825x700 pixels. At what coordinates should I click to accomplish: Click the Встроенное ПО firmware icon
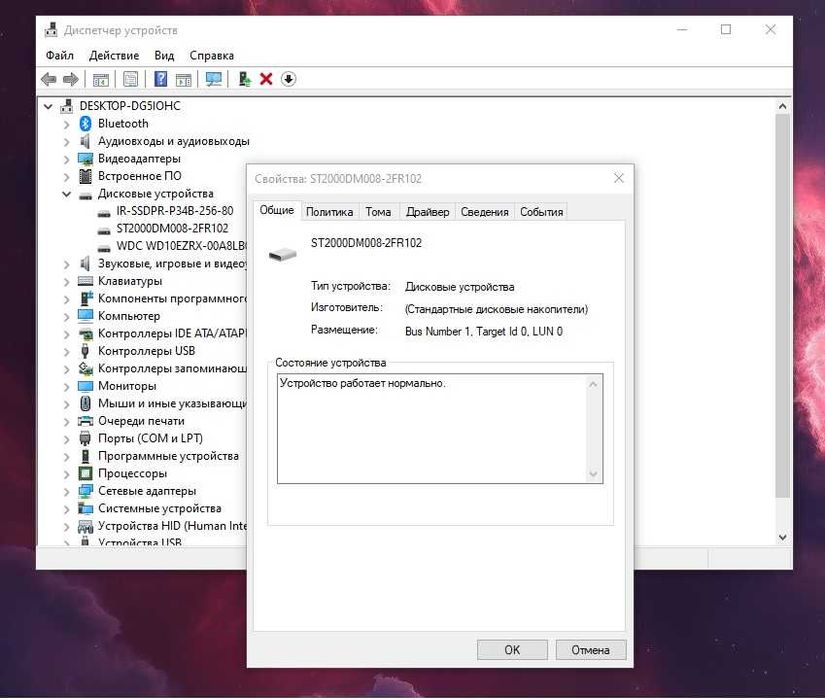(85, 176)
